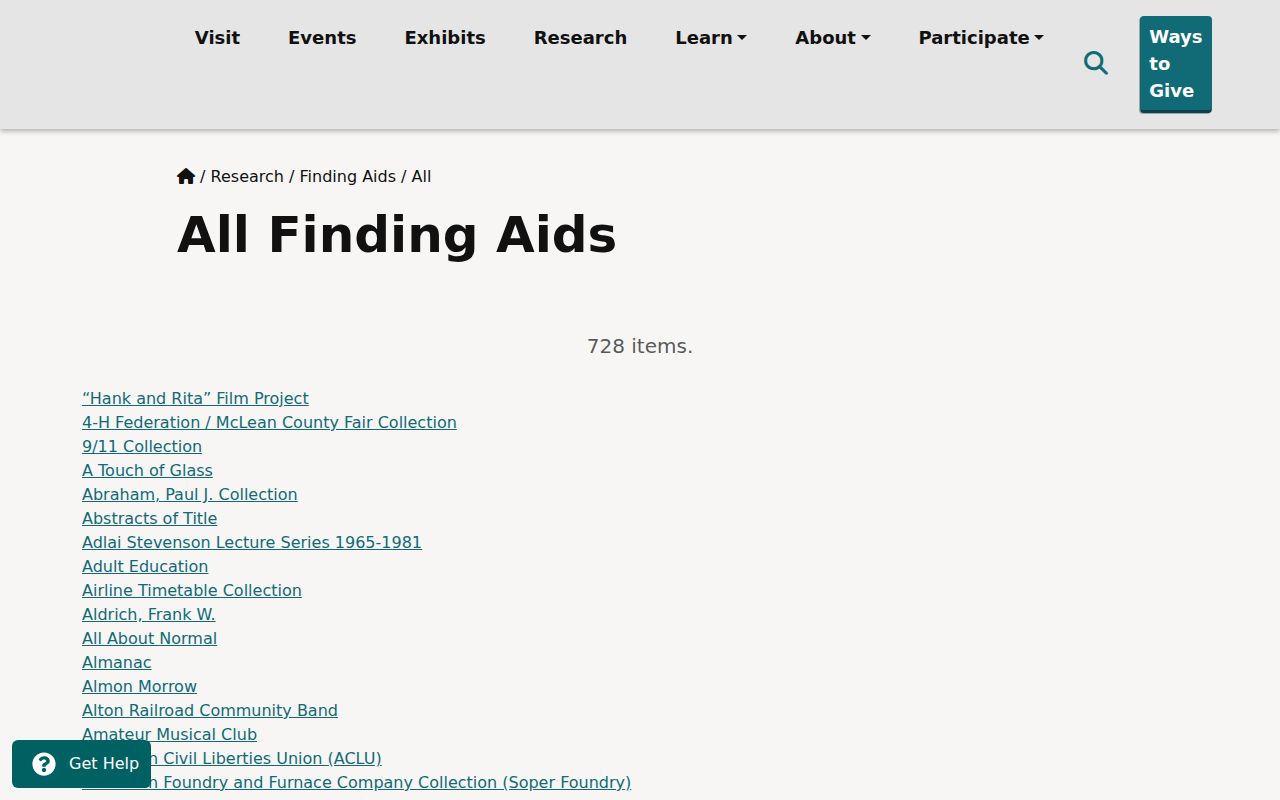Click the 728 items count text

click(640, 346)
